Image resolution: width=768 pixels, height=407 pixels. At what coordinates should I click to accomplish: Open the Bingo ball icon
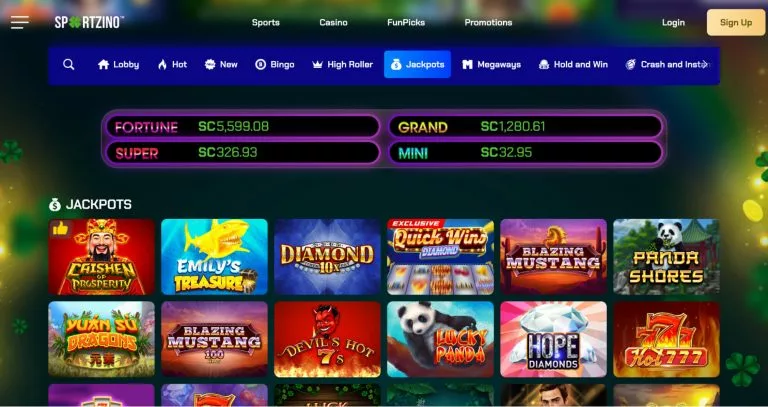pos(261,65)
